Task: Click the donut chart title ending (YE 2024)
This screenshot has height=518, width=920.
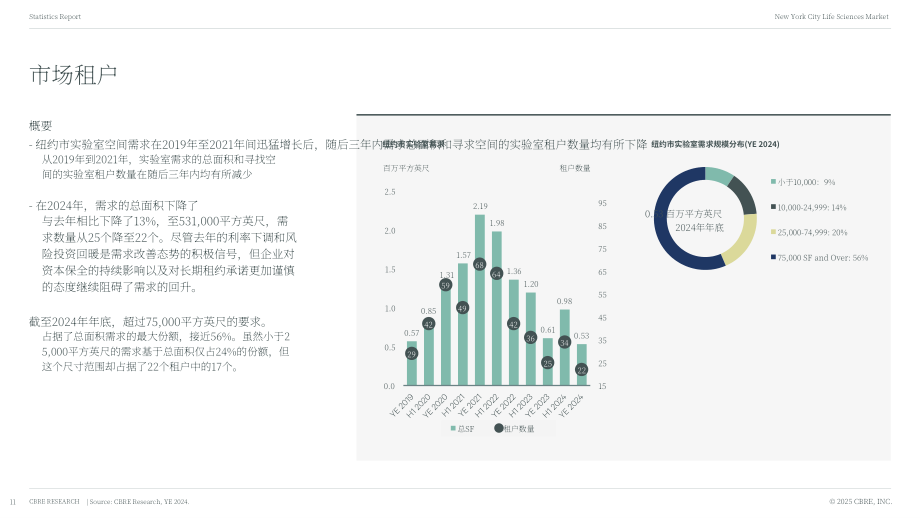Action: pos(715,144)
